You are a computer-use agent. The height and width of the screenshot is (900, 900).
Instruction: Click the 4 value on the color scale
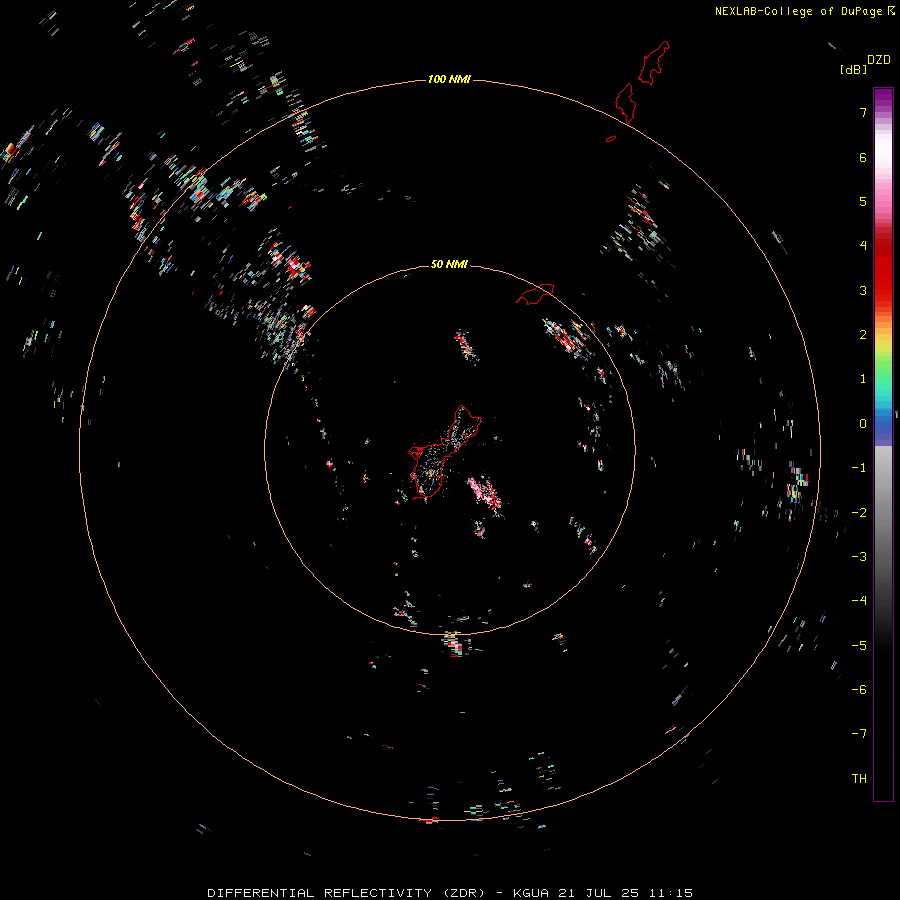863,246
